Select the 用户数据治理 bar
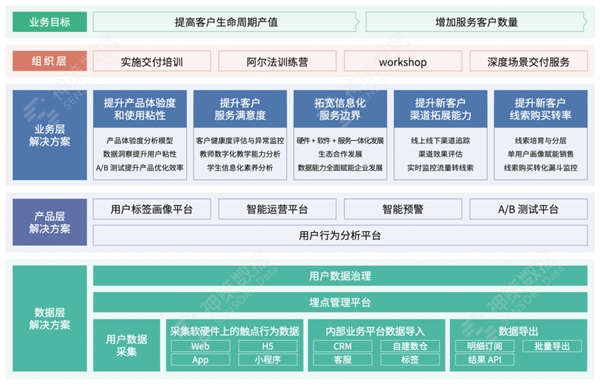This screenshot has height=385, width=600. point(340,276)
